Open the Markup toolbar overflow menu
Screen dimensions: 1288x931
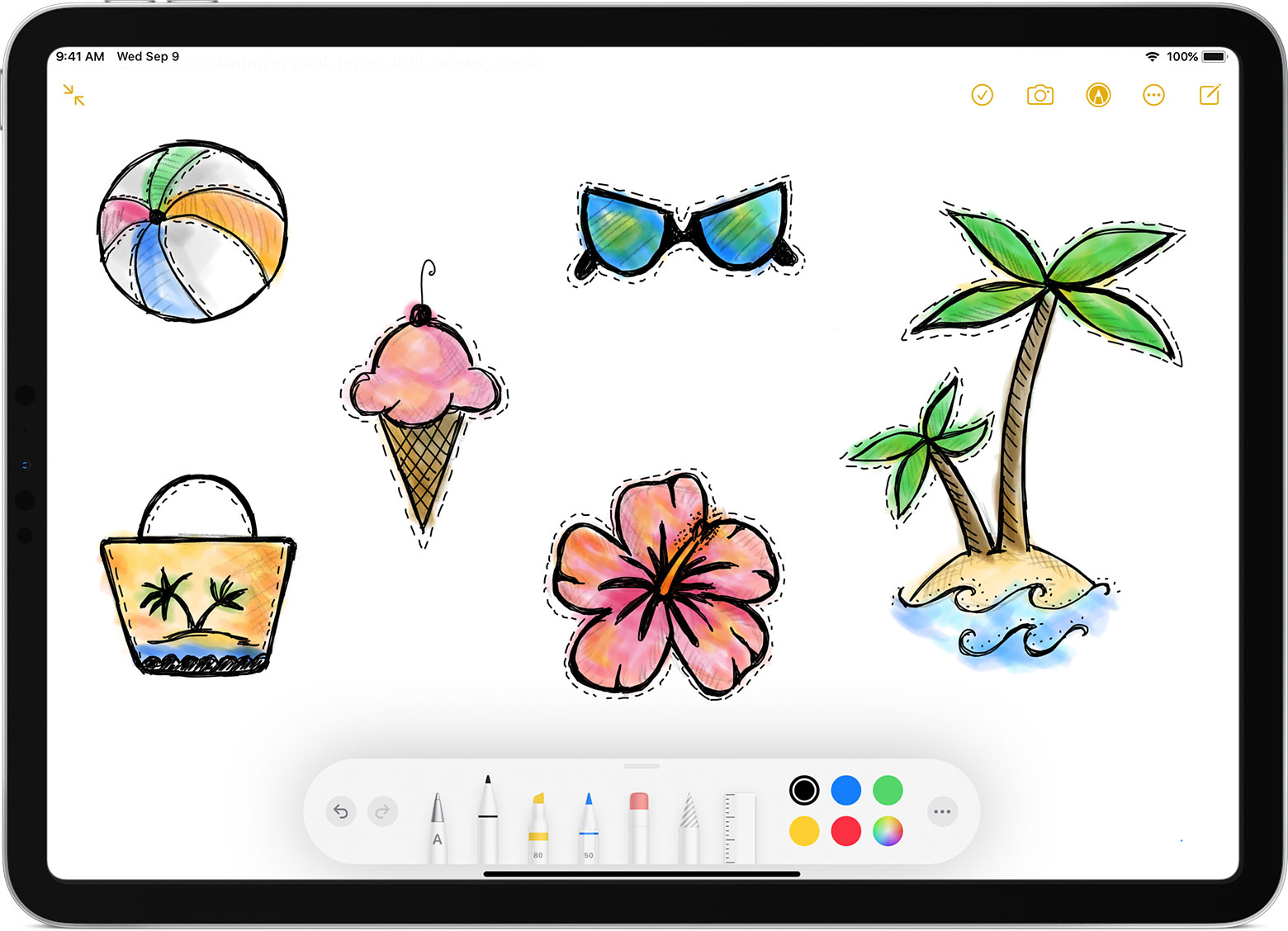coord(942,811)
